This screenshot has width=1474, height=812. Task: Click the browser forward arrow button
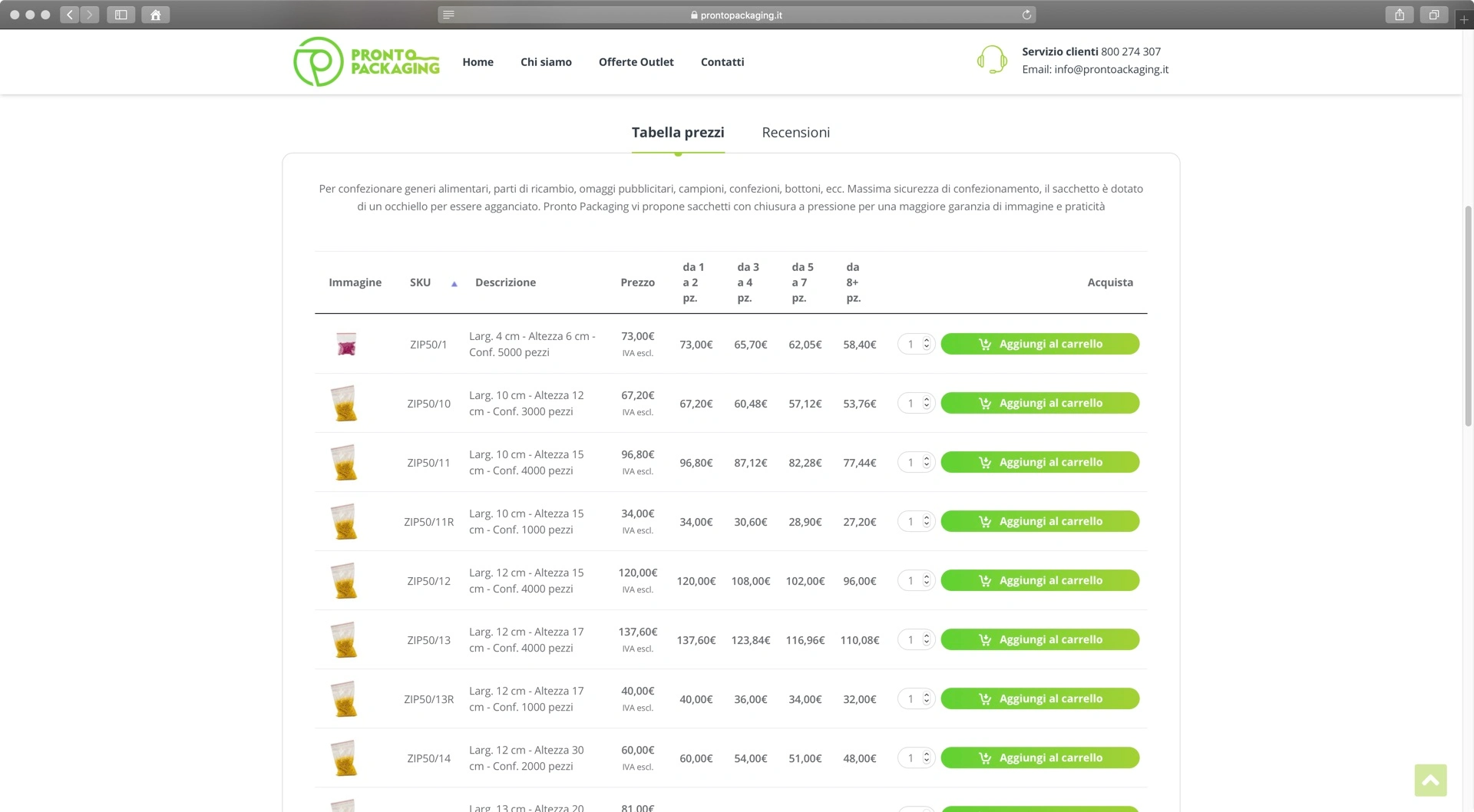tap(90, 15)
